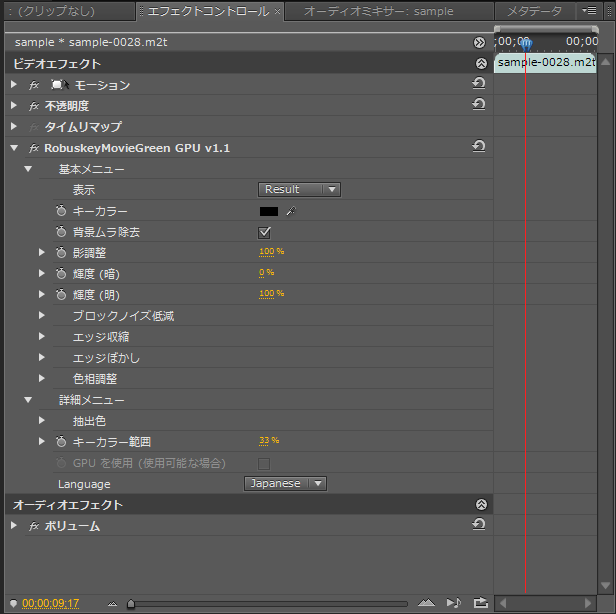
Task: Pick key color with the eyedropper
Action: point(291,211)
